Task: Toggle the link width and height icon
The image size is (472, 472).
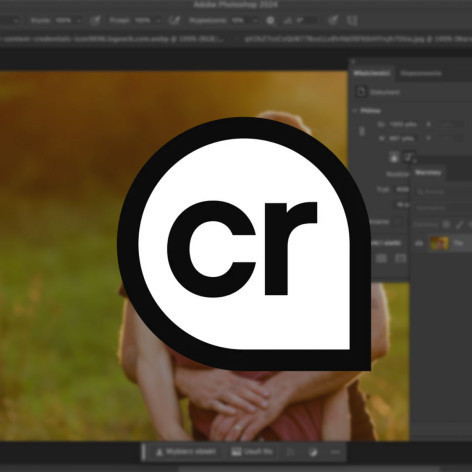Action: click(x=362, y=131)
